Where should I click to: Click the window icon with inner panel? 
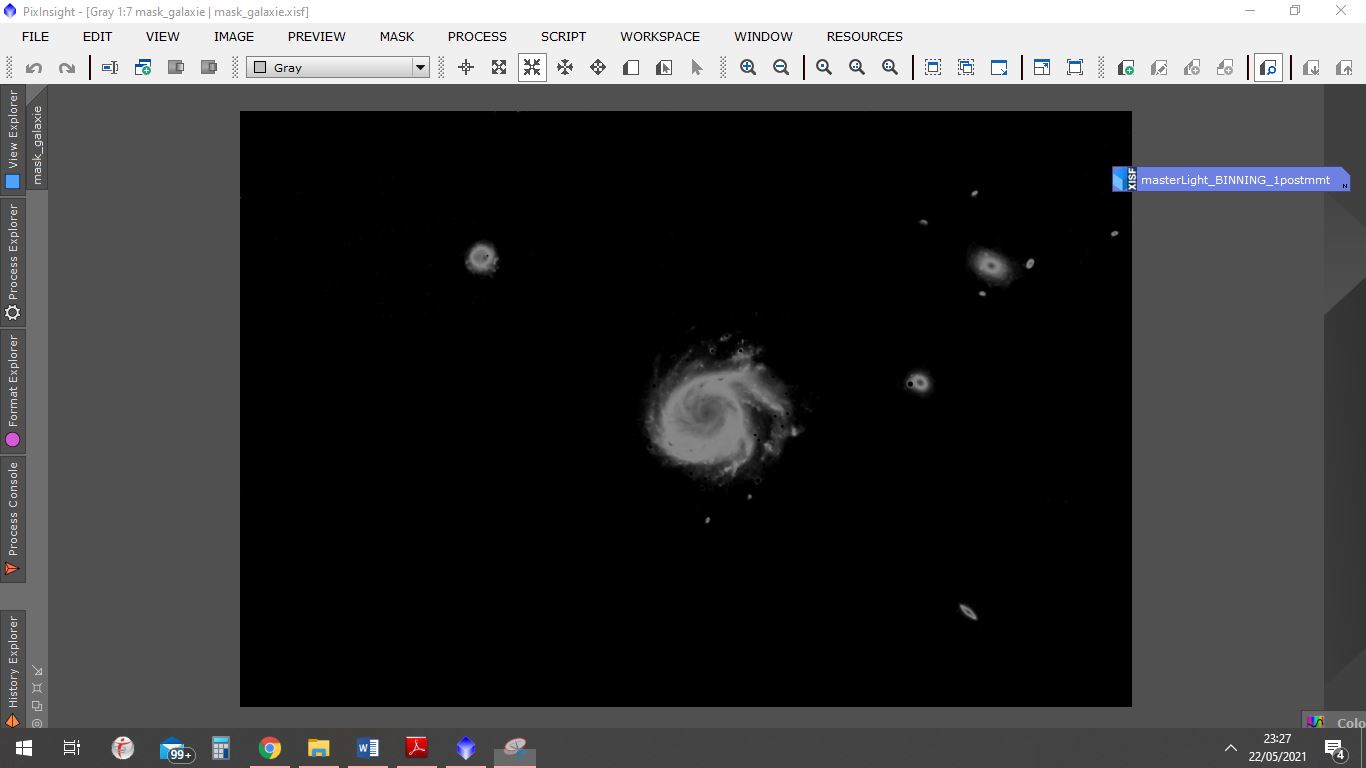click(x=1042, y=68)
